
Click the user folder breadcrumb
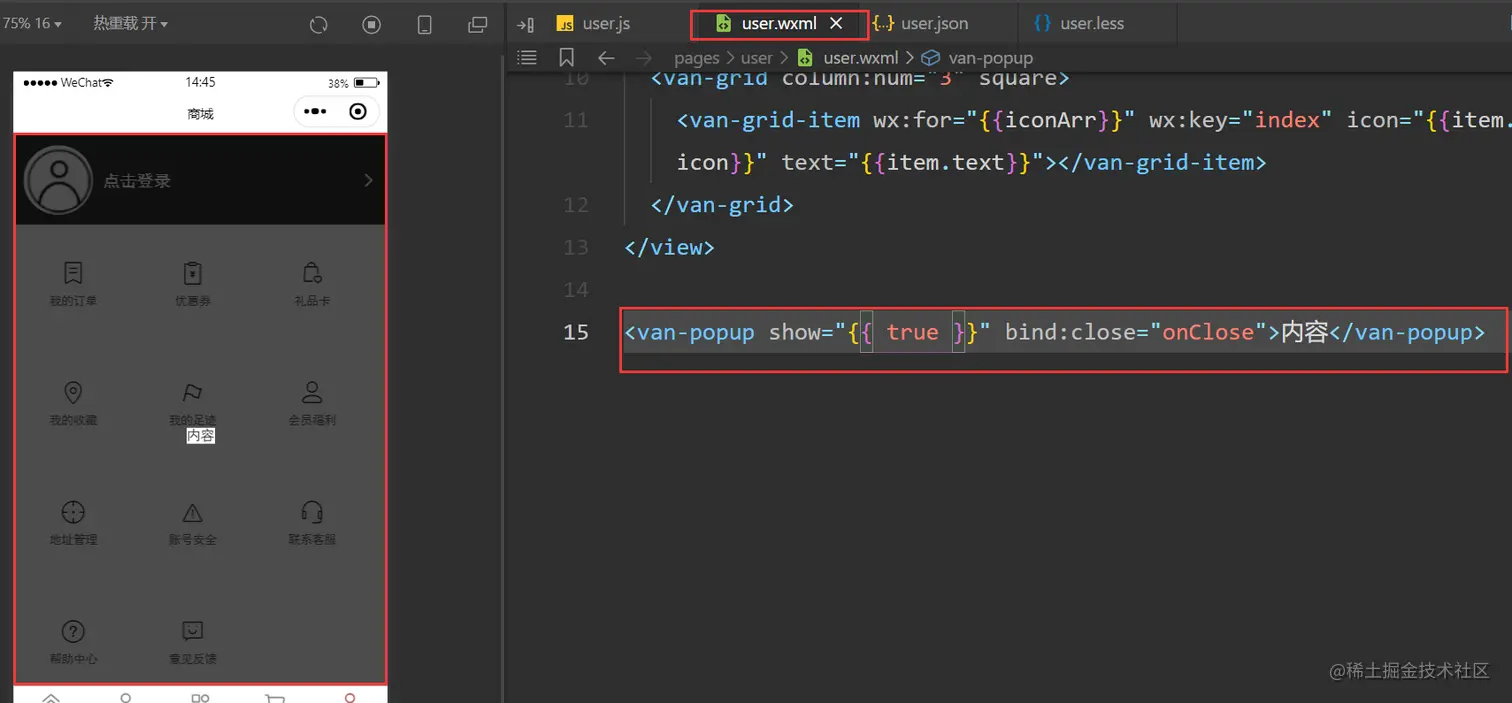(757, 58)
